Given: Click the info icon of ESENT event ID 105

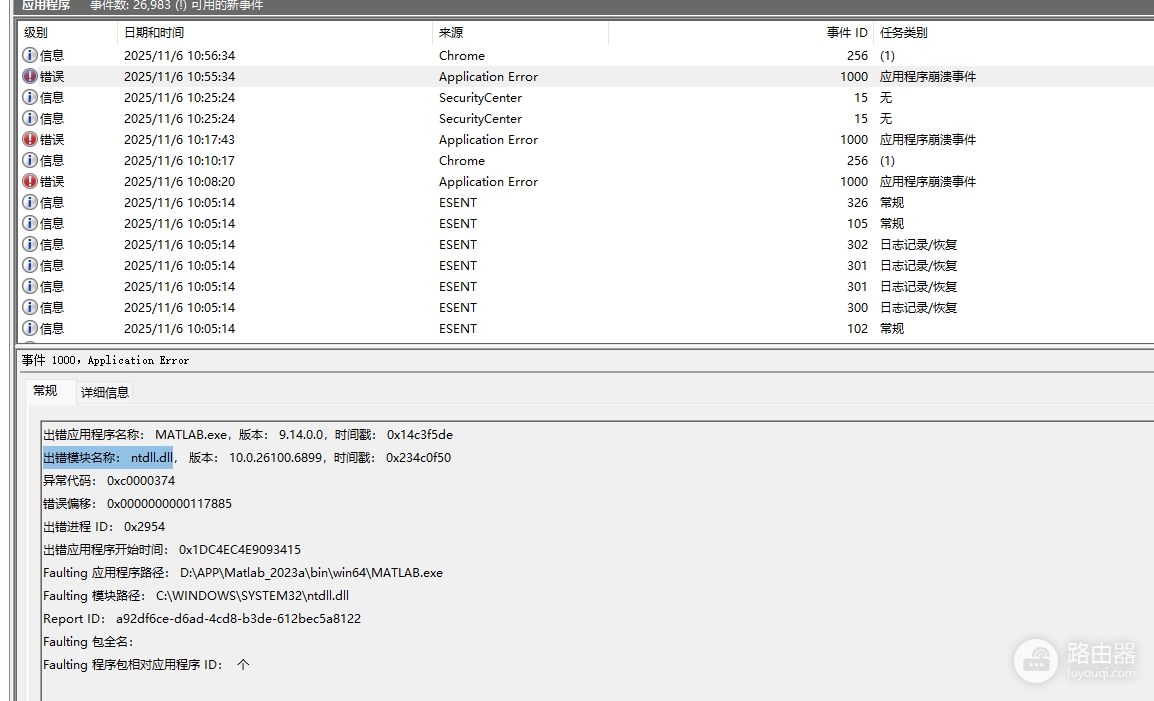Looking at the screenshot, I should (29, 223).
